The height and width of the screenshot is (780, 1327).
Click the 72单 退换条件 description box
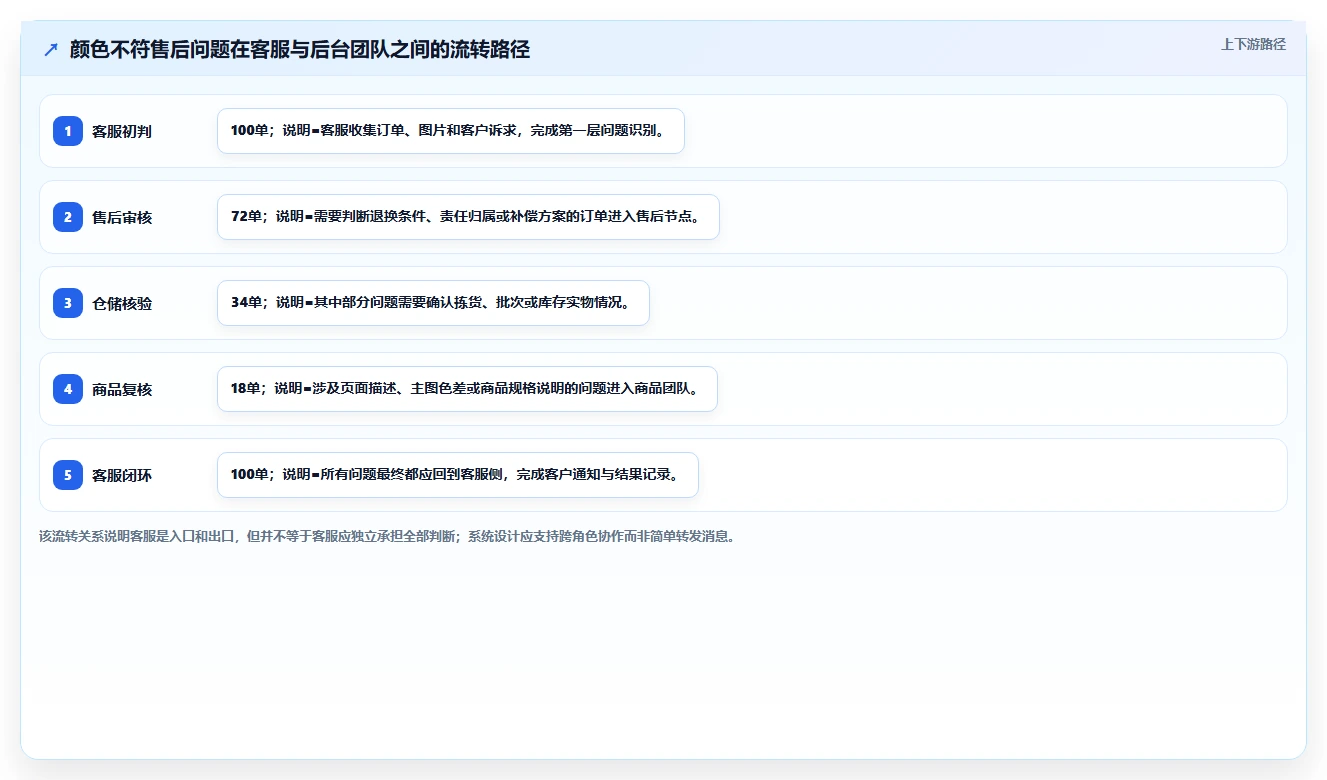point(468,217)
